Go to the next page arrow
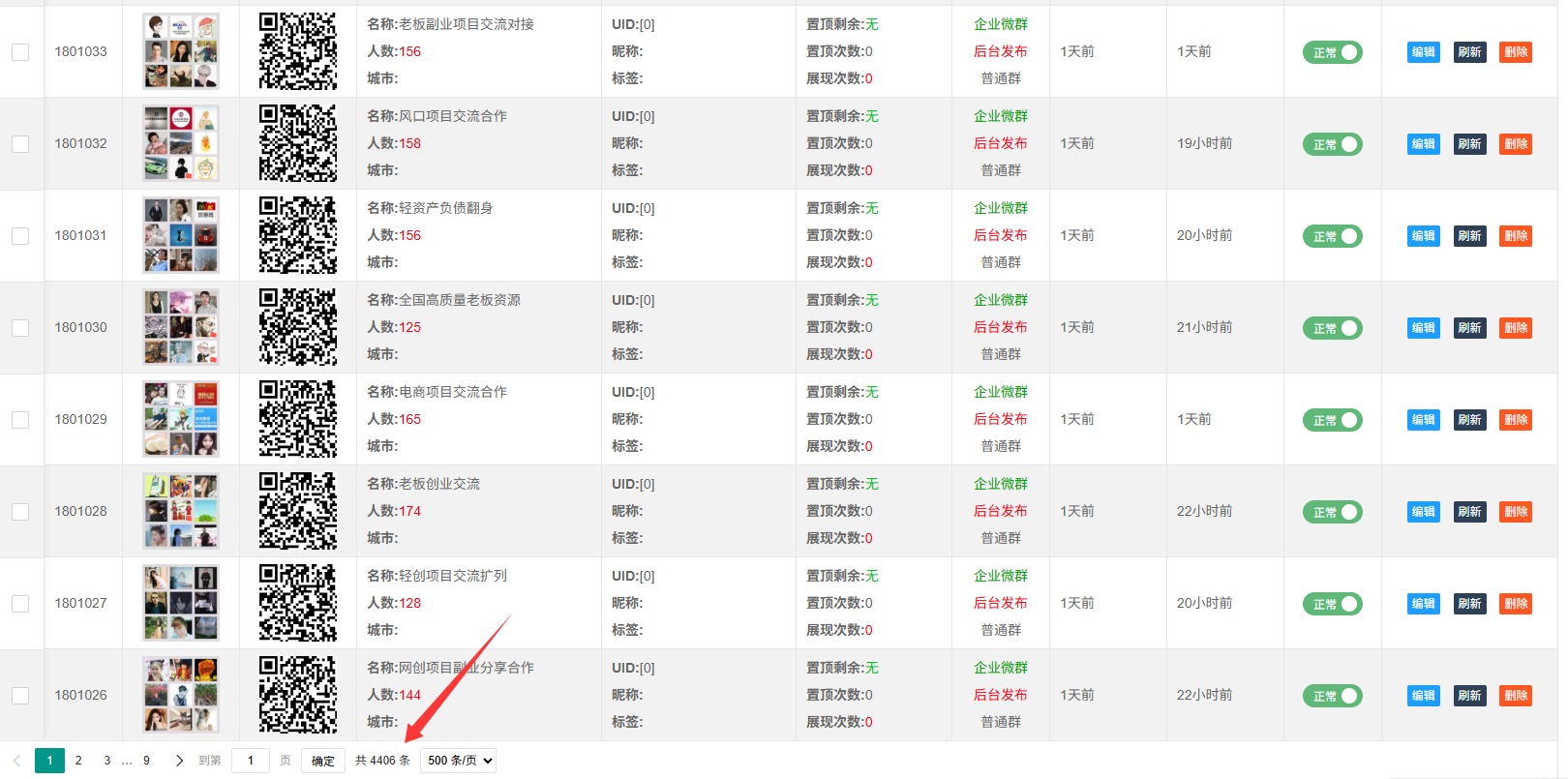Viewport: 1568px width, 779px height. tap(179, 761)
